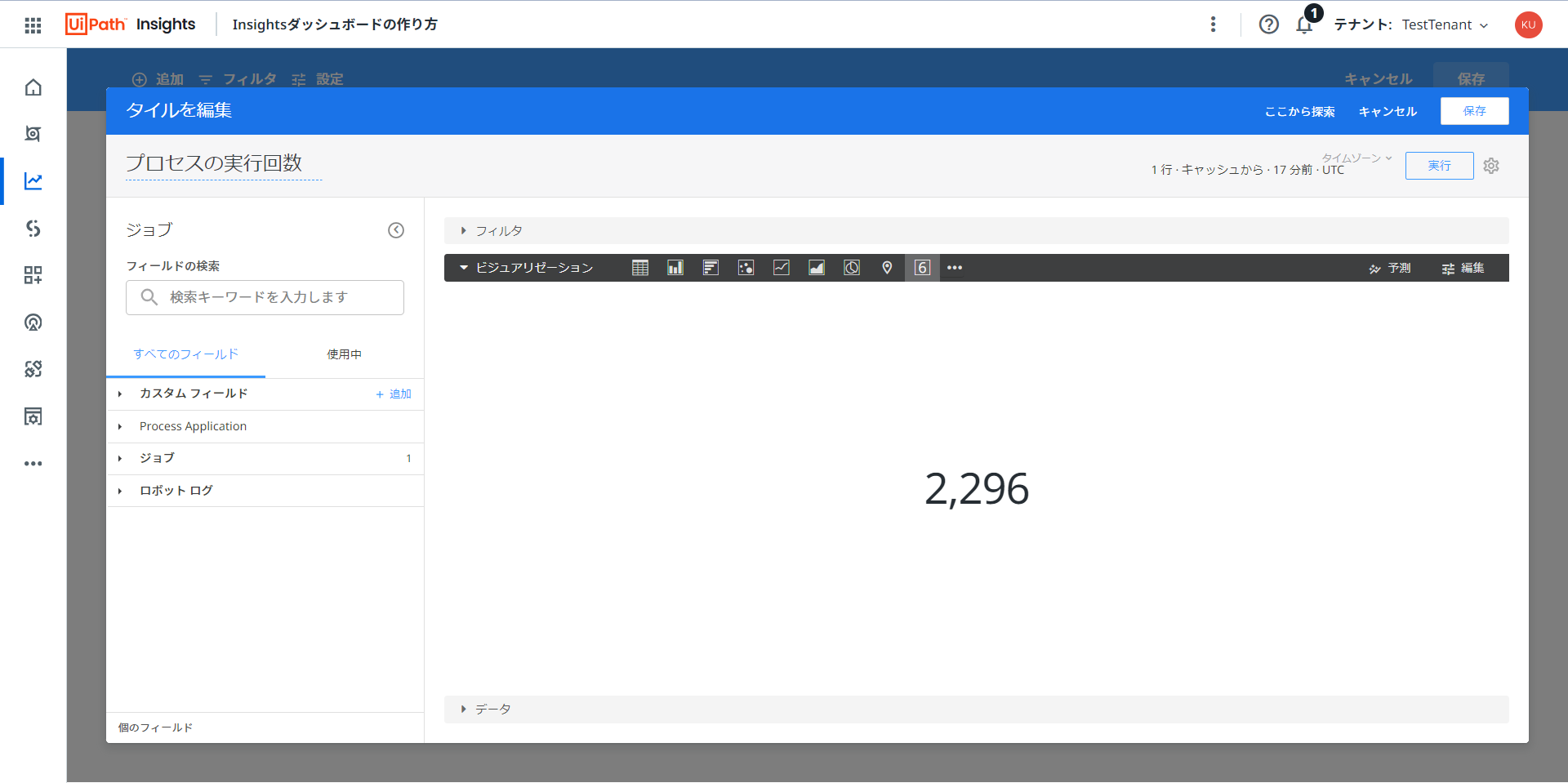Select column chart visualization
This screenshot has width=1568, height=783.
click(x=675, y=268)
